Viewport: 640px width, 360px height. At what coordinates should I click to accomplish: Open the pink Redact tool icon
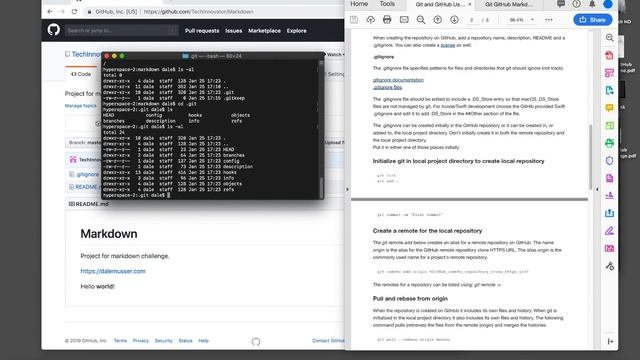[609, 248]
